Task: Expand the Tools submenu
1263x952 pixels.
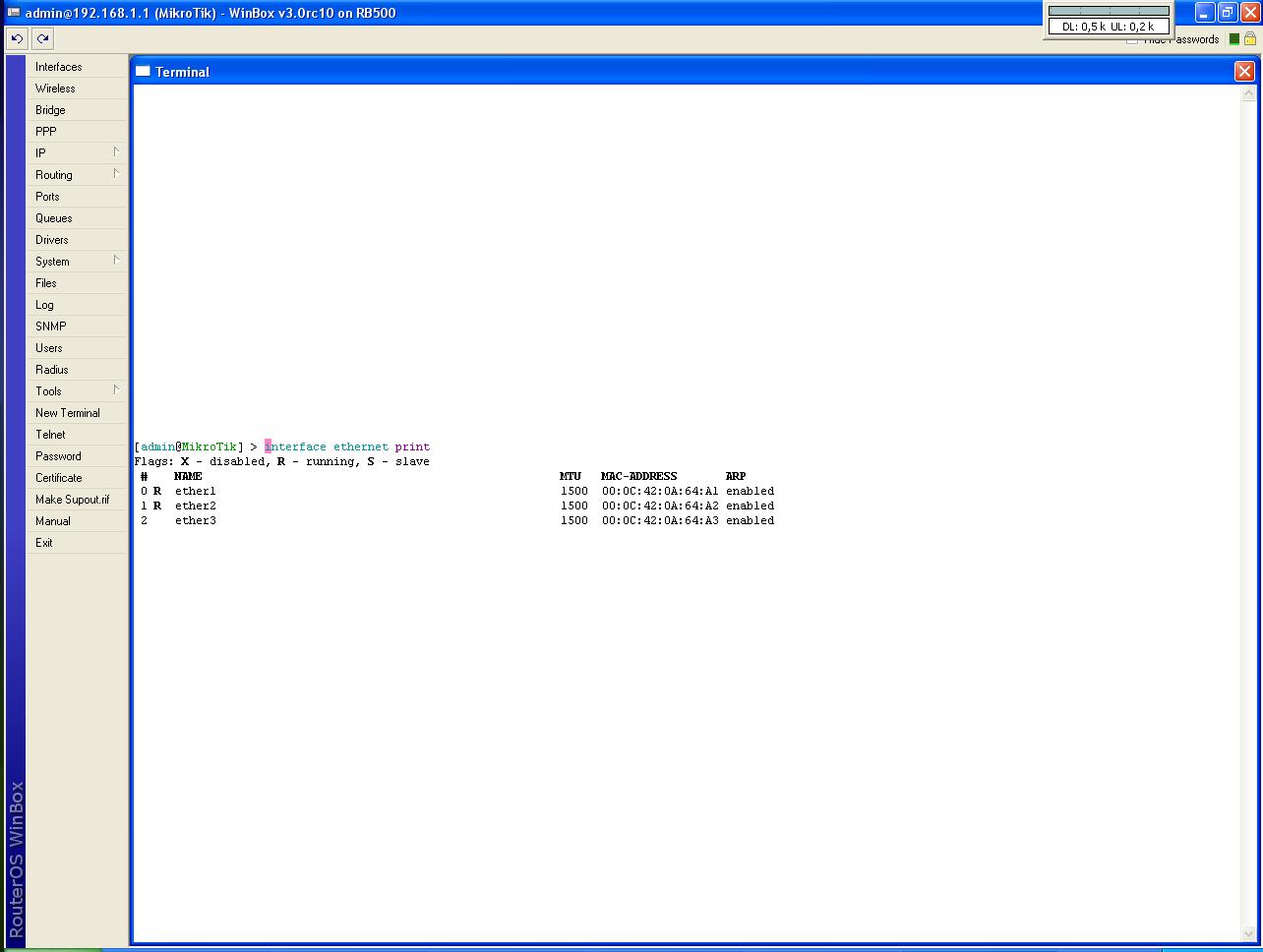Action: pyautogui.click(x=77, y=391)
